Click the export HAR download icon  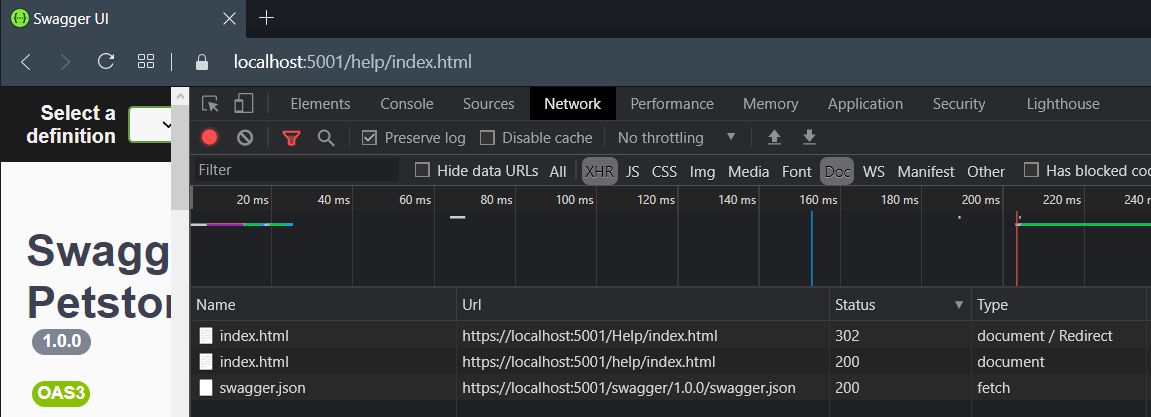[809, 137]
